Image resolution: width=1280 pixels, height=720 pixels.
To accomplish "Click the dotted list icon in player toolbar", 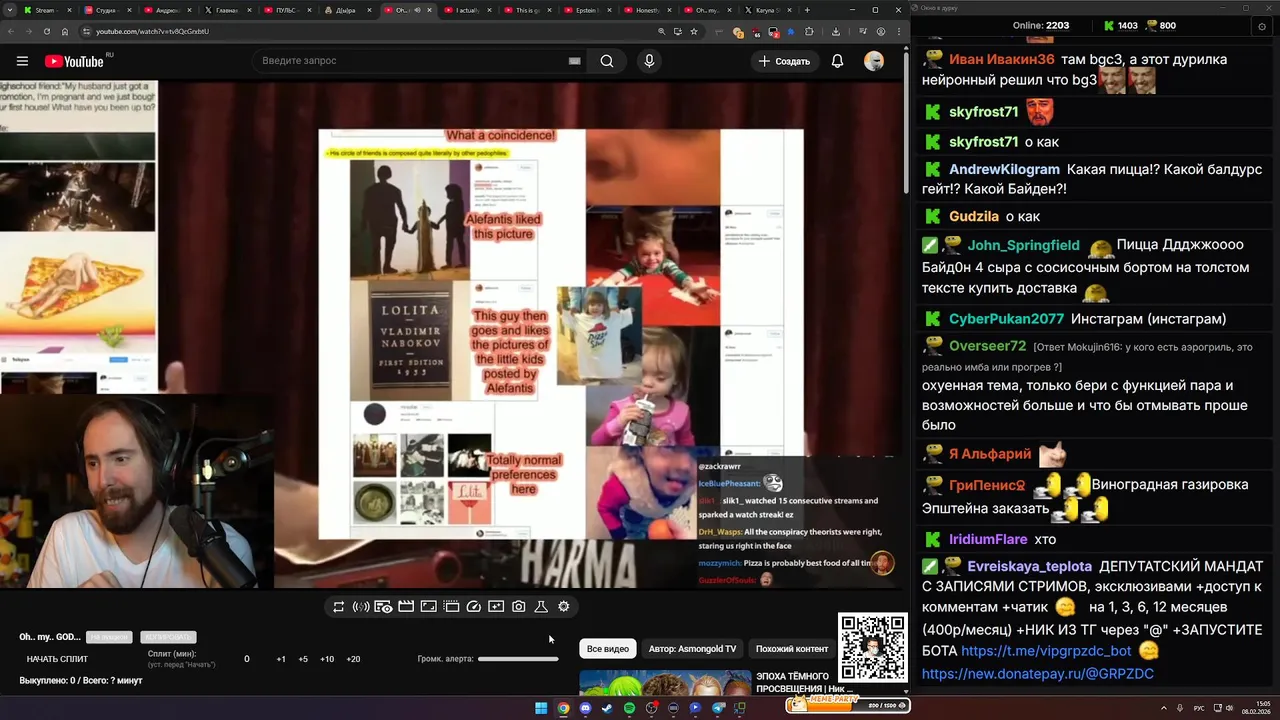I will pyautogui.click(x=451, y=607).
